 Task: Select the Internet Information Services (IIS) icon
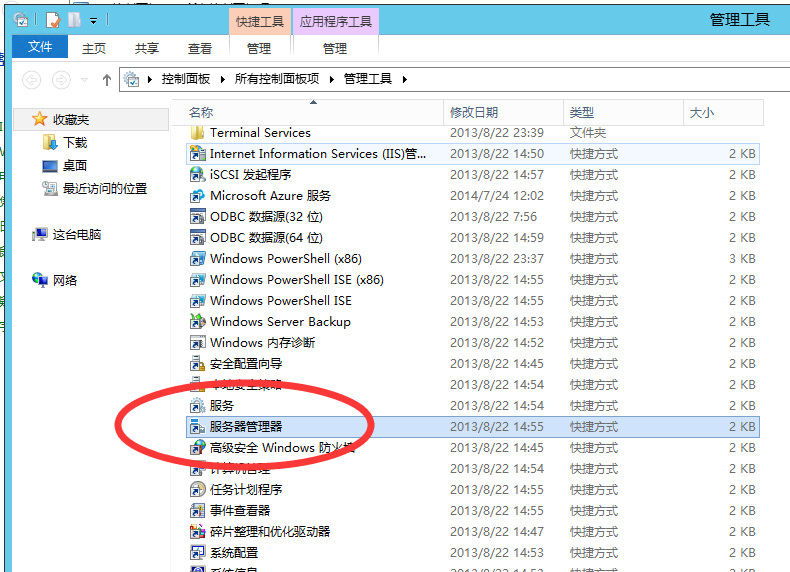tap(197, 154)
